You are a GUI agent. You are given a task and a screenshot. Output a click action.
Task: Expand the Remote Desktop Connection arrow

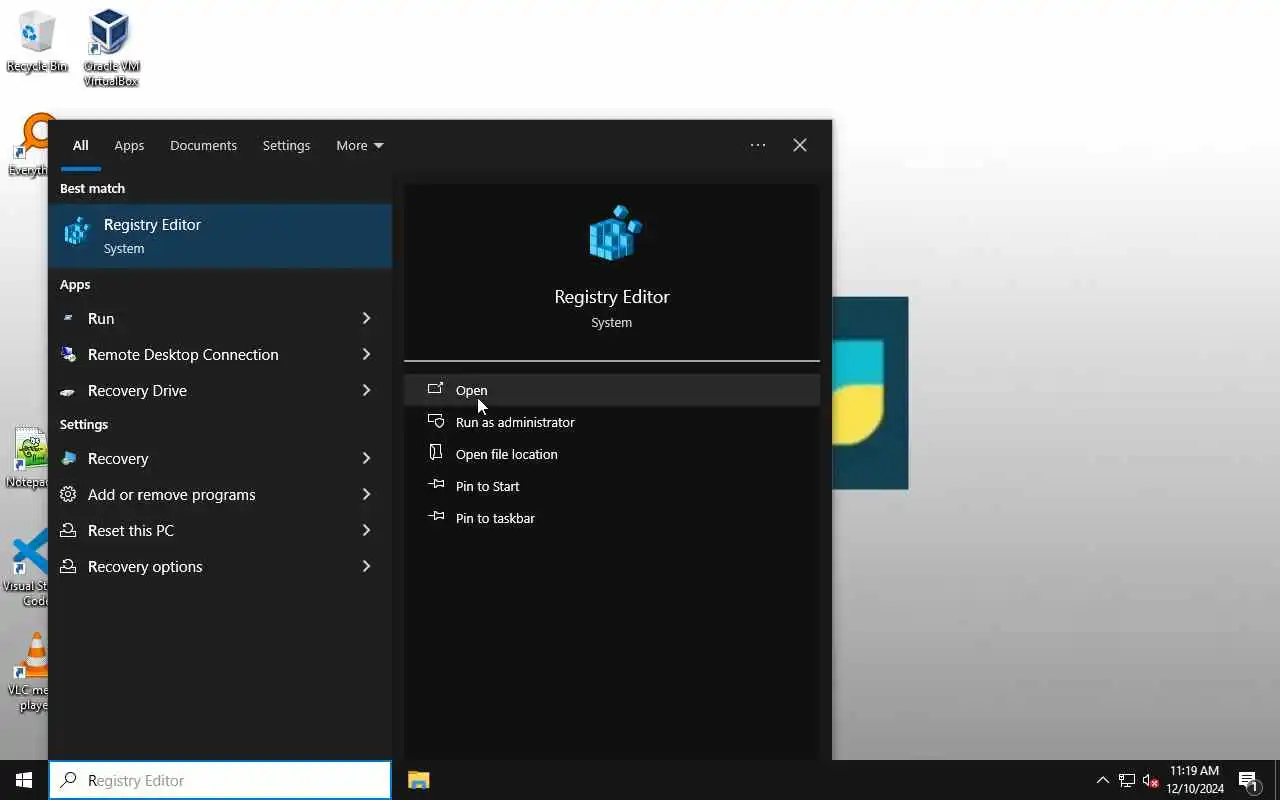[366, 354]
